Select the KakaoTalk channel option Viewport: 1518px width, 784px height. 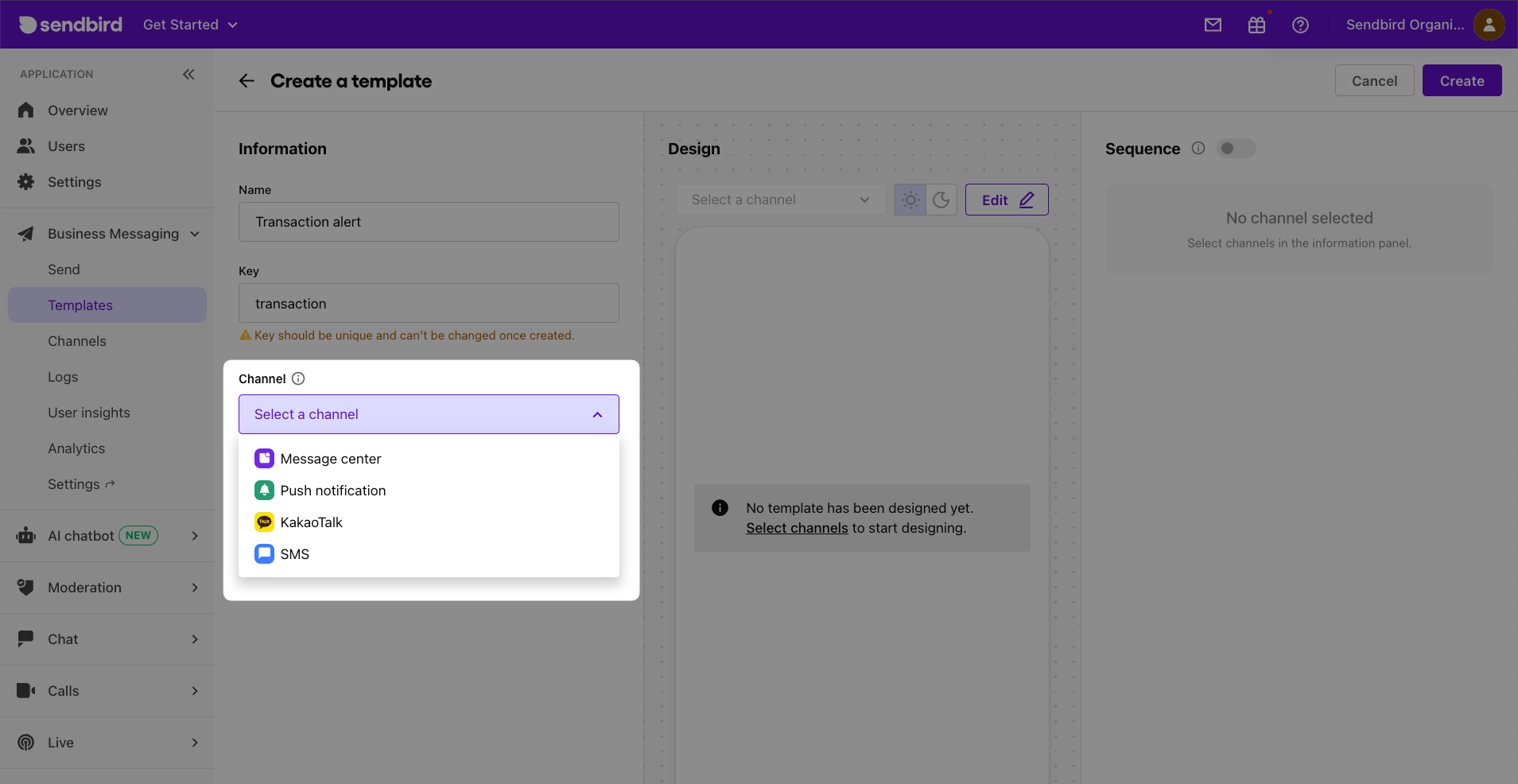click(x=311, y=522)
